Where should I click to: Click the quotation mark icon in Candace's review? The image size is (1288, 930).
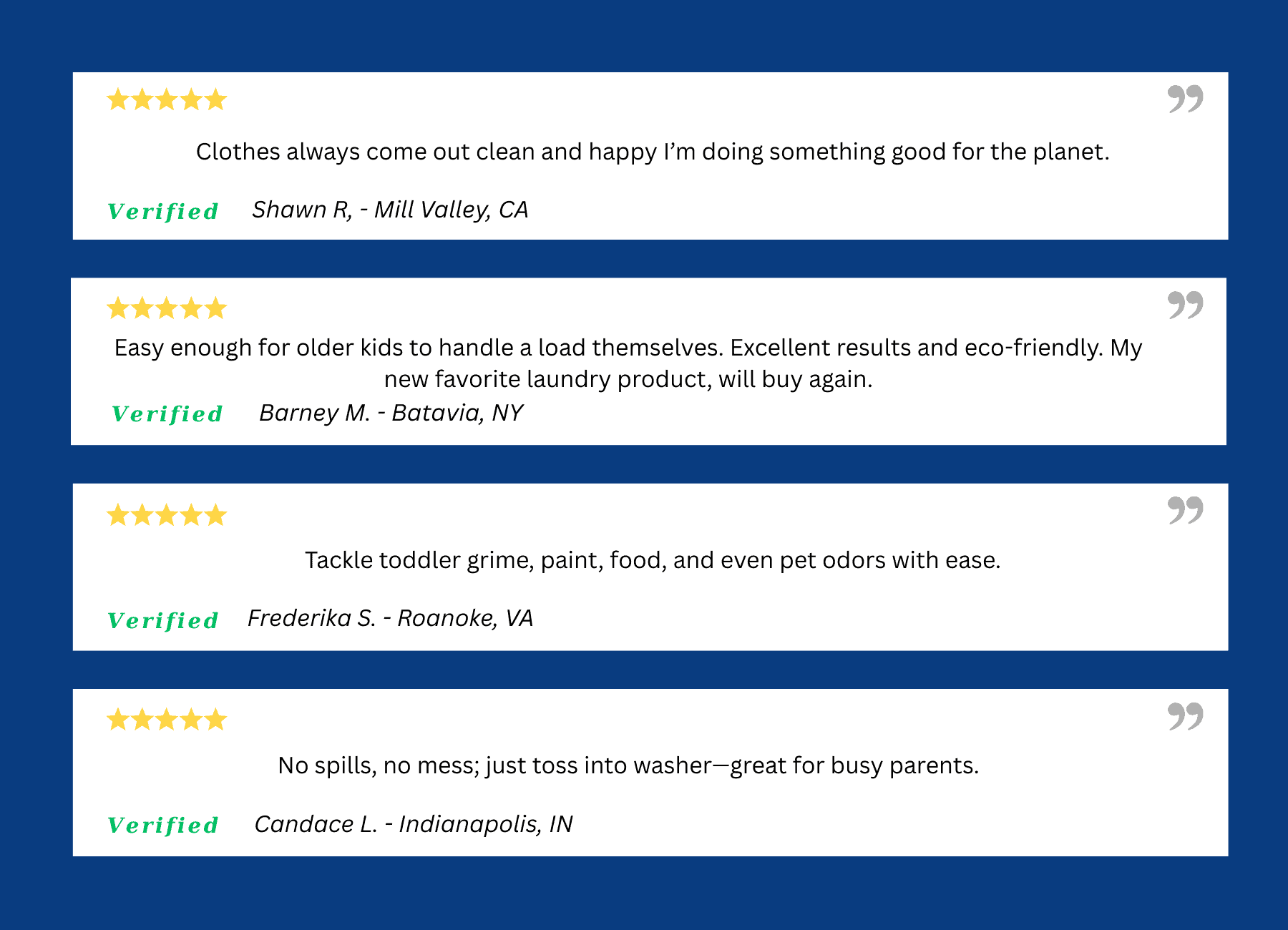(x=1185, y=715)
